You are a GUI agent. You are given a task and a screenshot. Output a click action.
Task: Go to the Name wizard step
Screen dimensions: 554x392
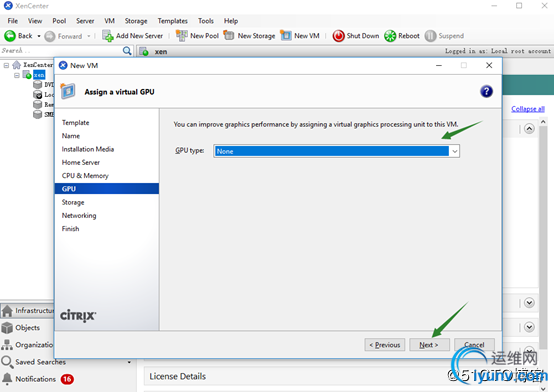click(71, 136)
